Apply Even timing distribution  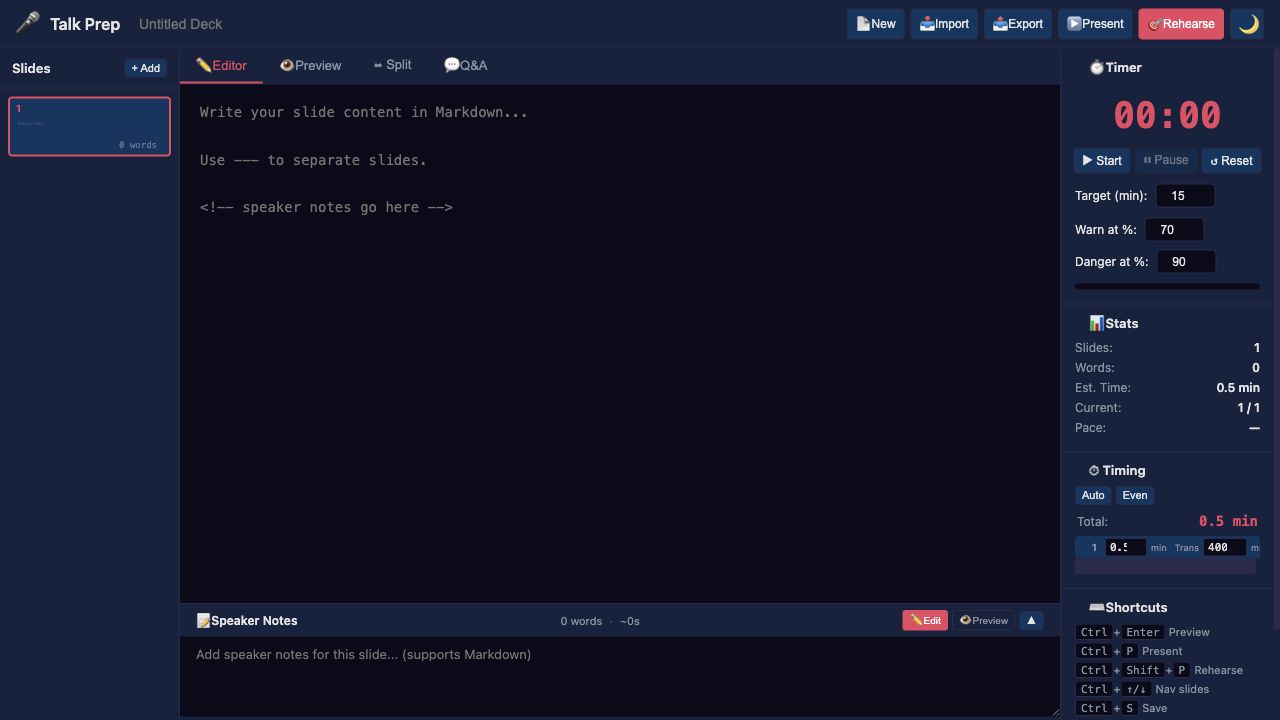pos(1135,495)
